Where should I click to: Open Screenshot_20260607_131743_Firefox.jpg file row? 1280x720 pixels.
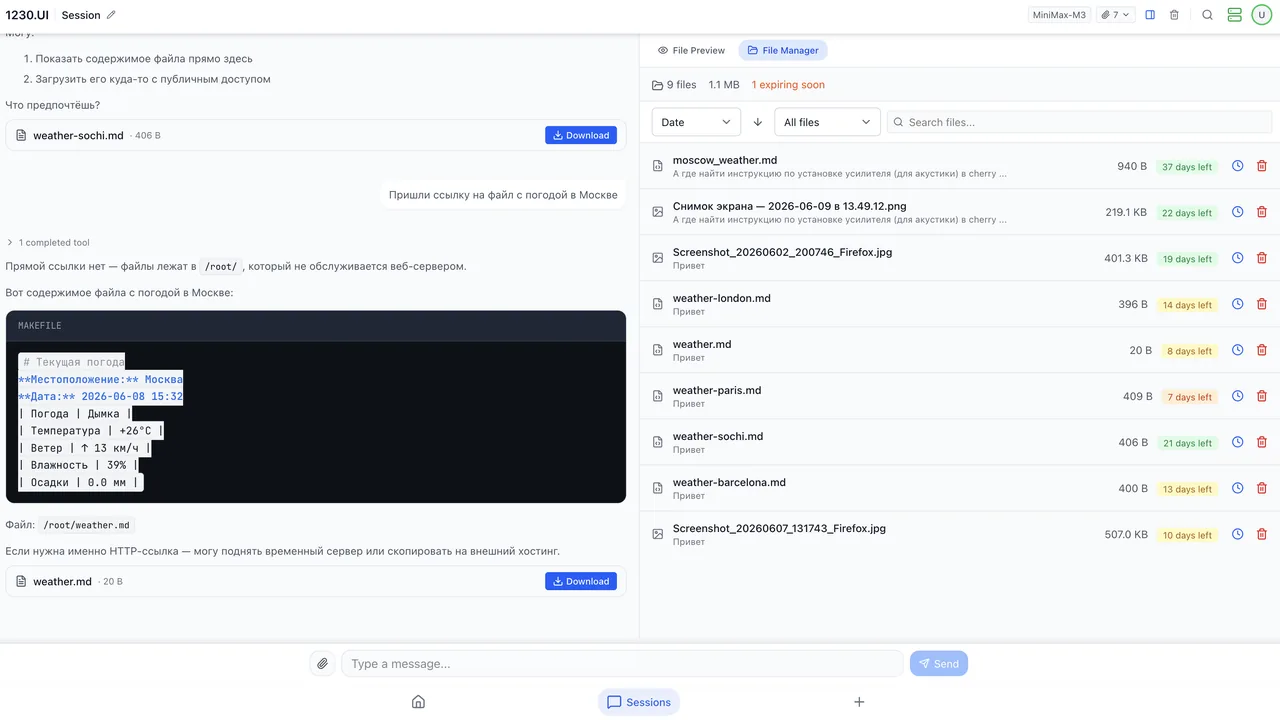coord(959,534)
